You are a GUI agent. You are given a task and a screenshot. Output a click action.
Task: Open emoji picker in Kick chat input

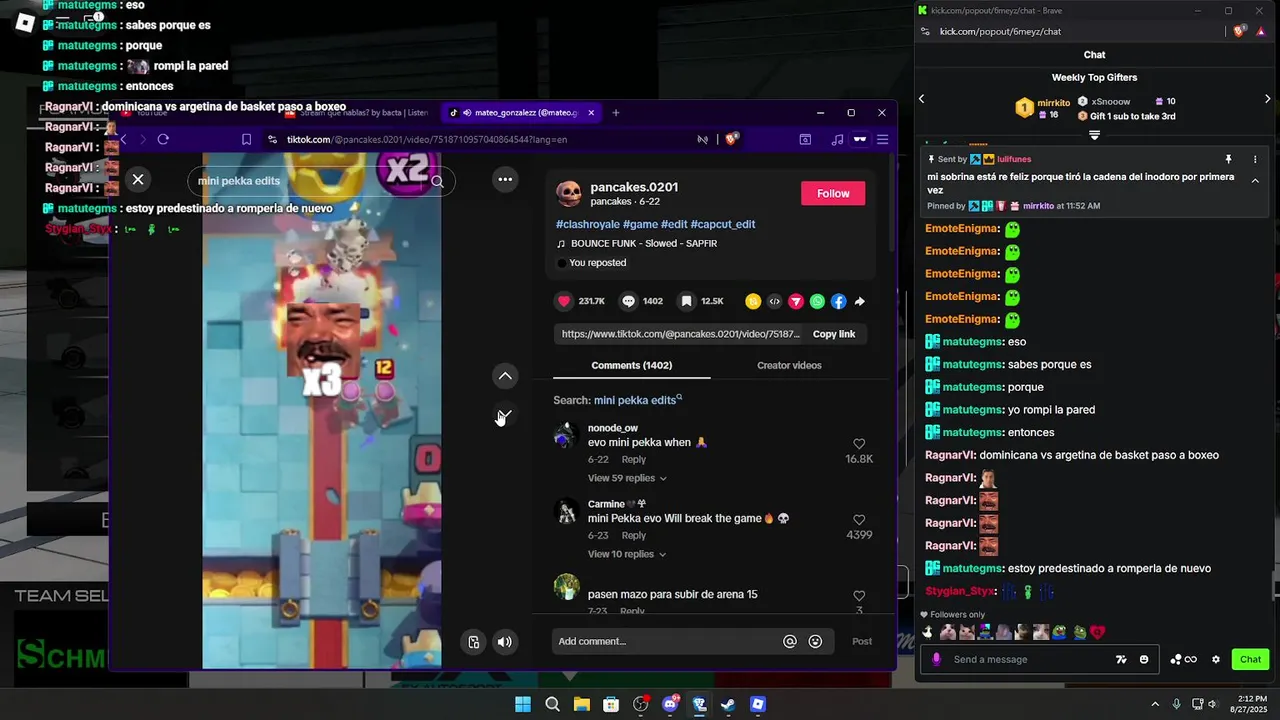1144,659
